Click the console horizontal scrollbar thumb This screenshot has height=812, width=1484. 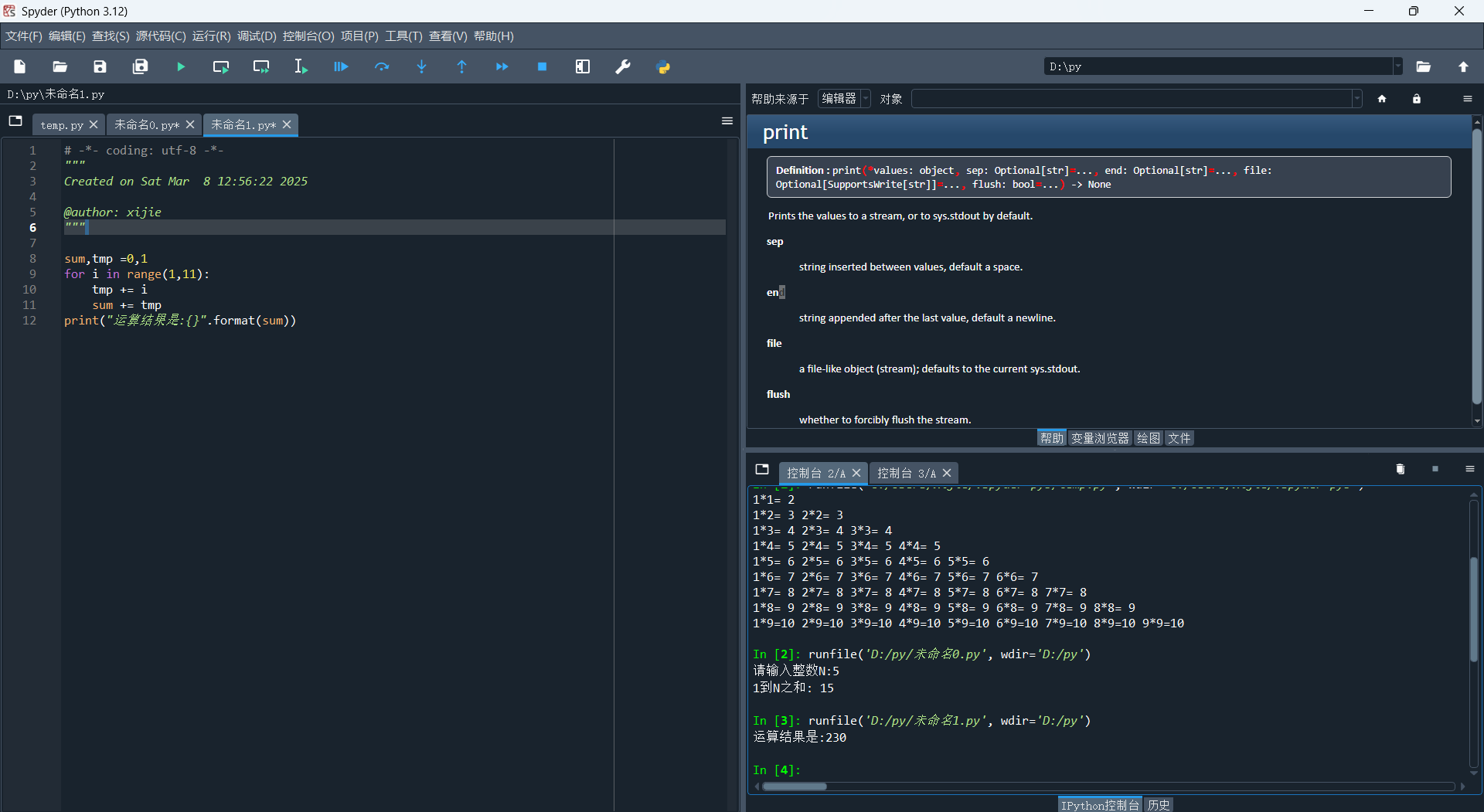(x=794, y=787)
